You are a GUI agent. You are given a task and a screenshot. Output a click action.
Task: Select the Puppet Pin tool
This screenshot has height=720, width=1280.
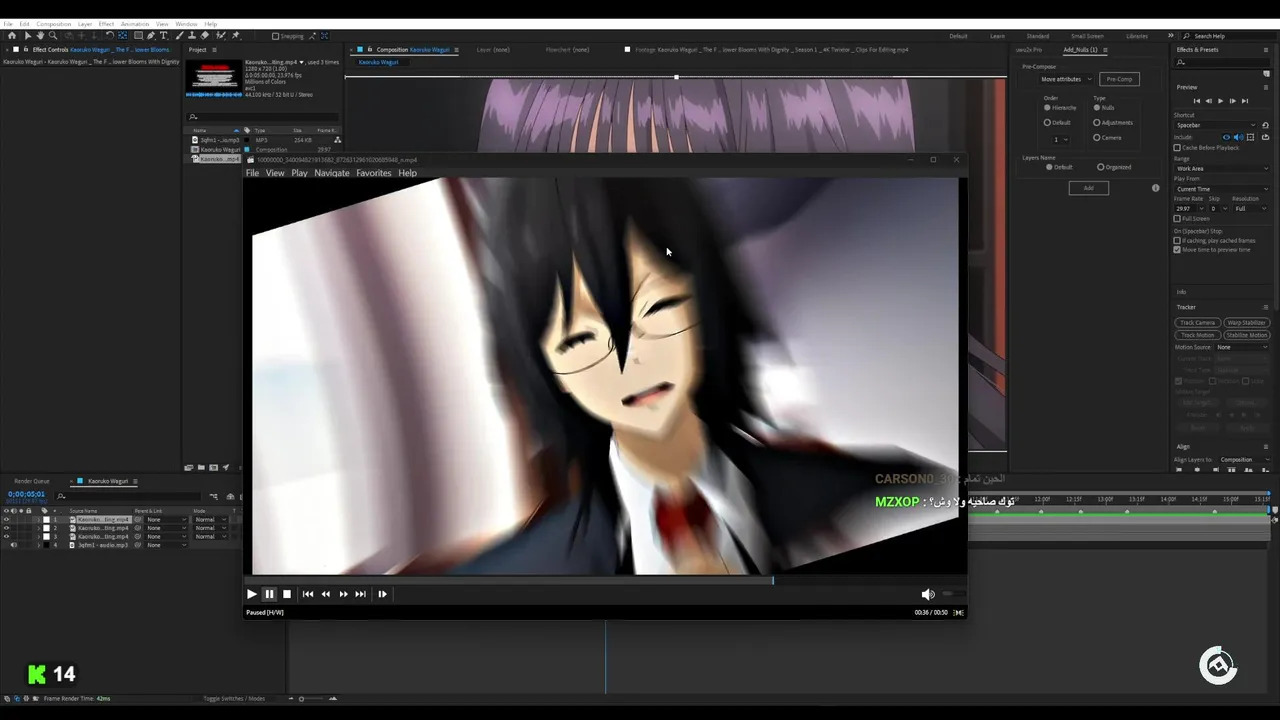[x=235, y=35]
